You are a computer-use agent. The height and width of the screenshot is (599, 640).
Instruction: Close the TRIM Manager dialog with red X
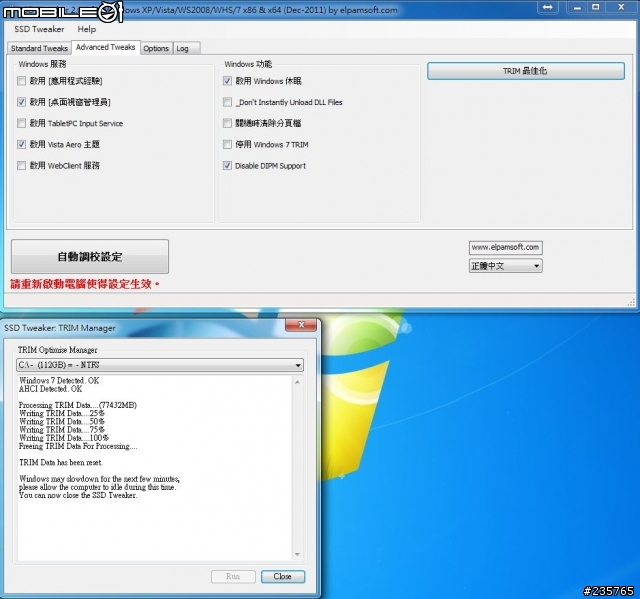(301, 325)
